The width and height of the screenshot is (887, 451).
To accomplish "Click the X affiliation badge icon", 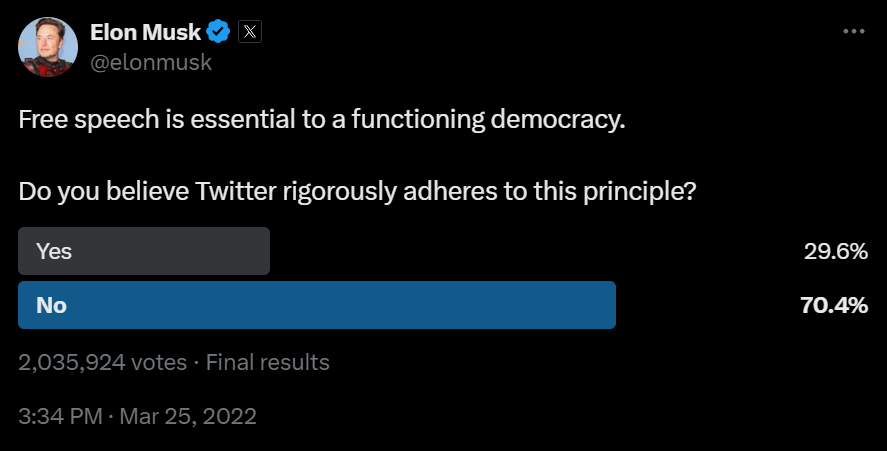I will (x=251, y=32).
